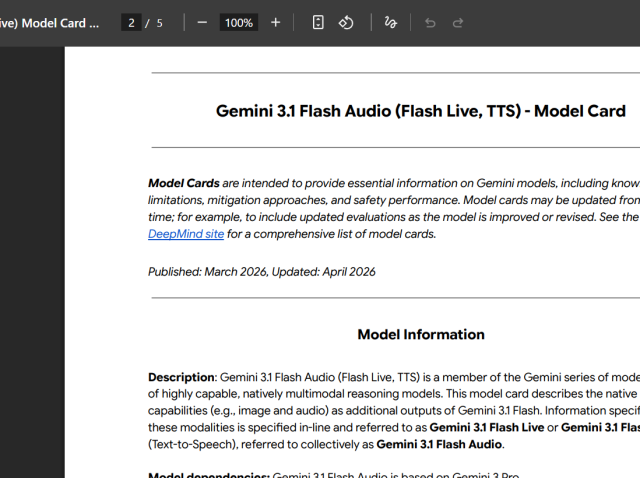
Task: Click the heading 'Gemini 3.1 Flash Audio (Flash Live, TTS) - Model Card'
Action: [421, 111]
